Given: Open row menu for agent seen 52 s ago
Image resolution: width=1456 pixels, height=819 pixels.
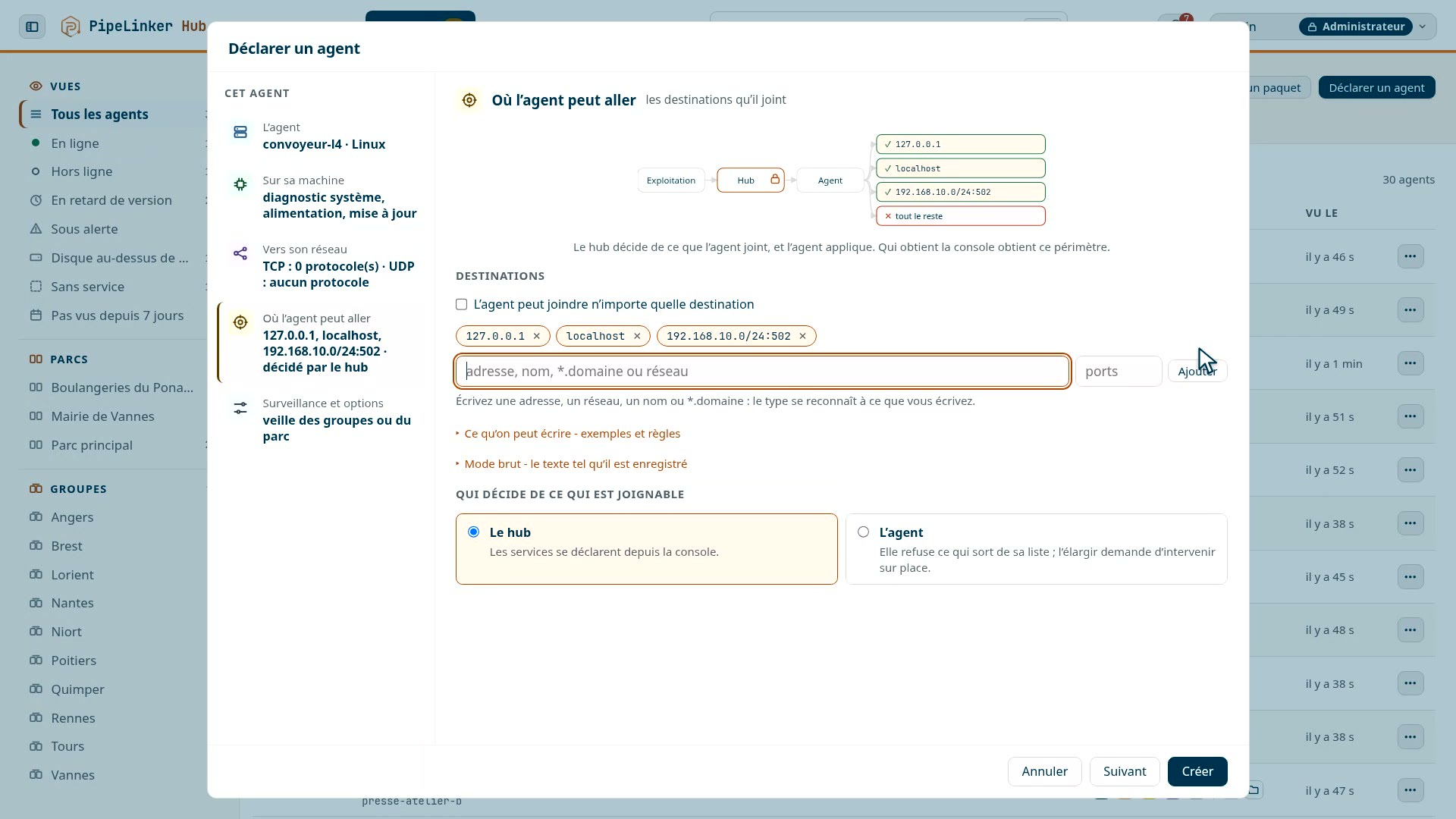Looking at the screenshot, I should [1410, 470].
